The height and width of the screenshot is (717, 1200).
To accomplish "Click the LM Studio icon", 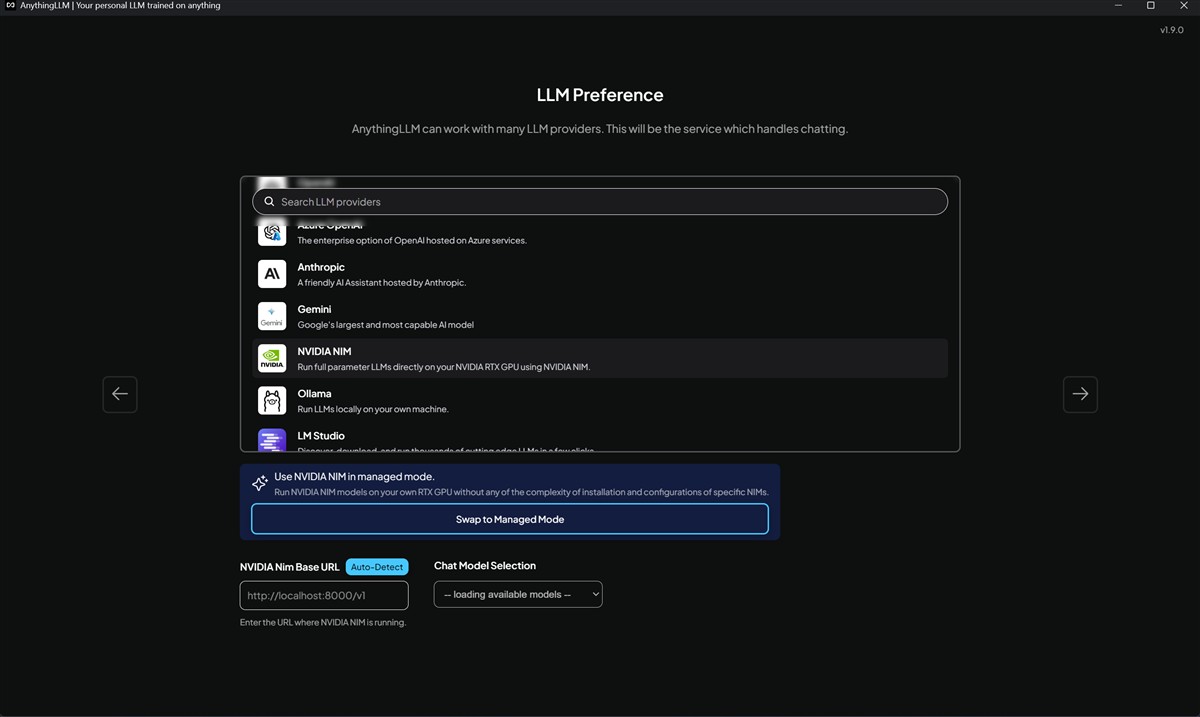I will click(272, 440).
